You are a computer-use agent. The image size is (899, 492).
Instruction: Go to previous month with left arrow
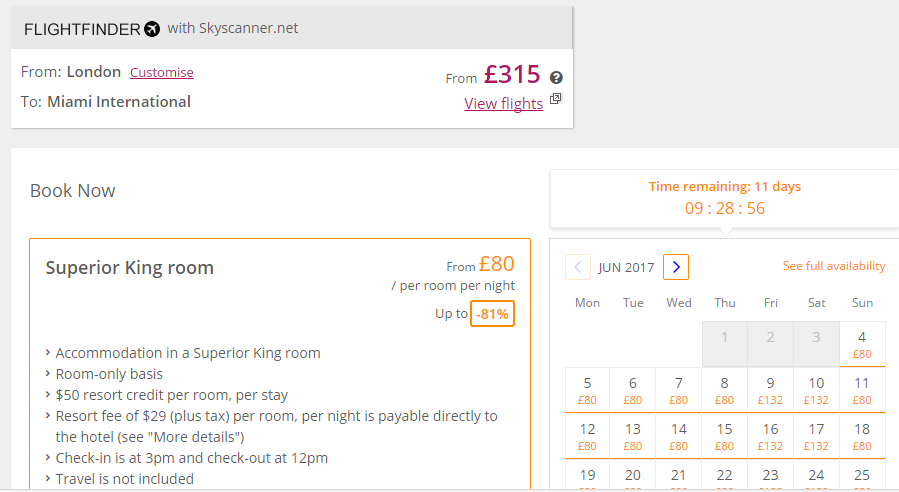click(x=578, y=267)
